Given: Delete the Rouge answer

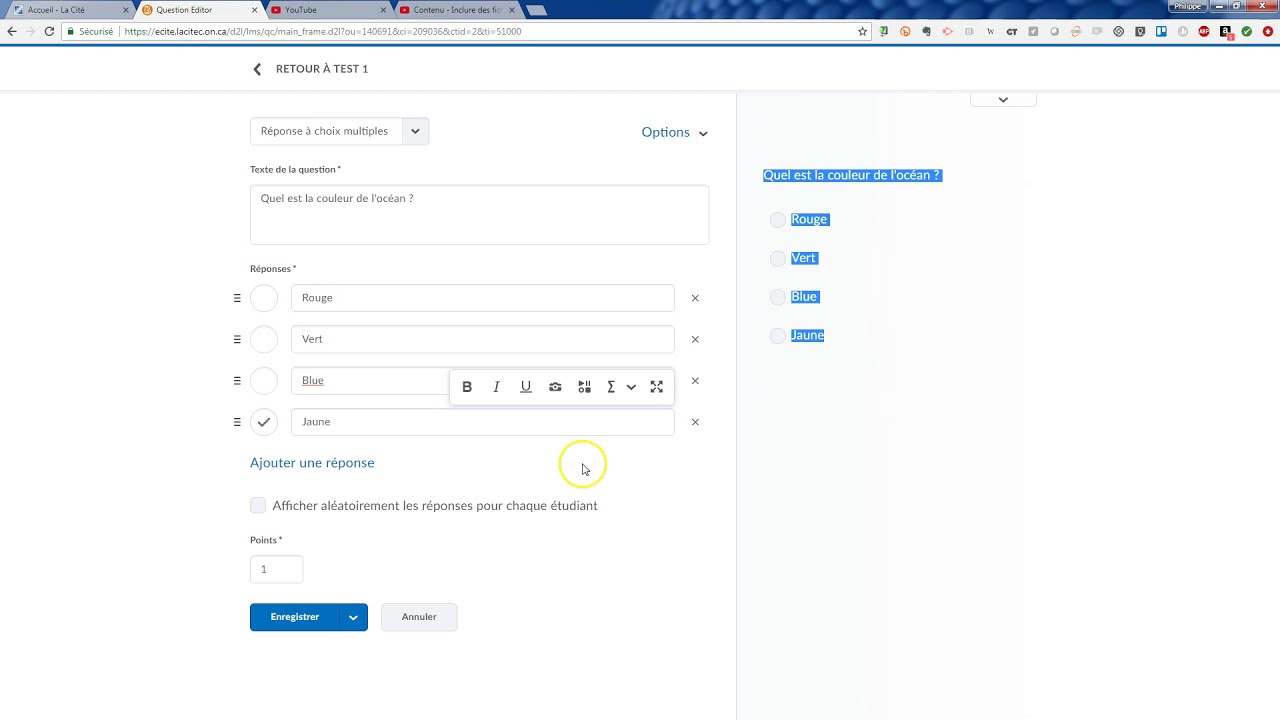Looking at the screenshot, I should coord(695,298).
